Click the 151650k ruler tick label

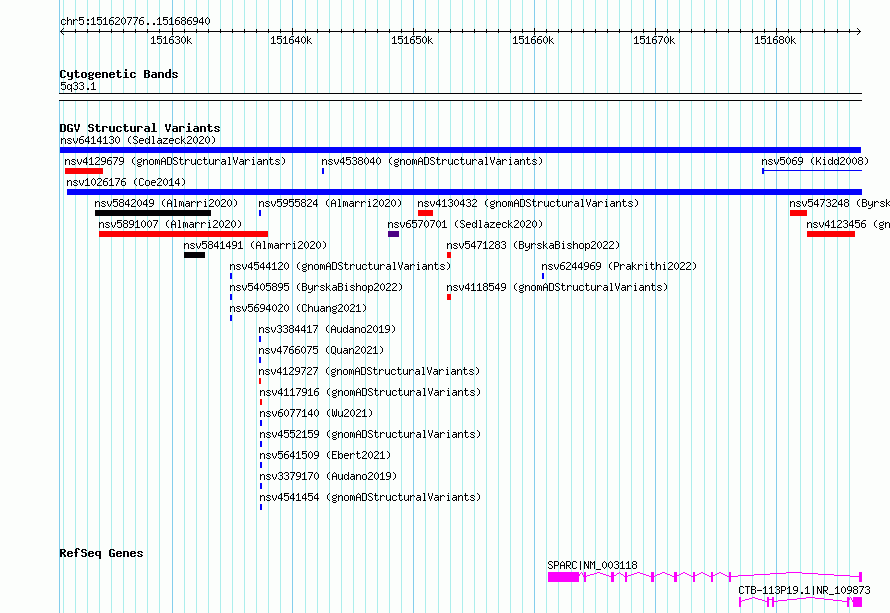pyautogui.click(x=412, y=40)
